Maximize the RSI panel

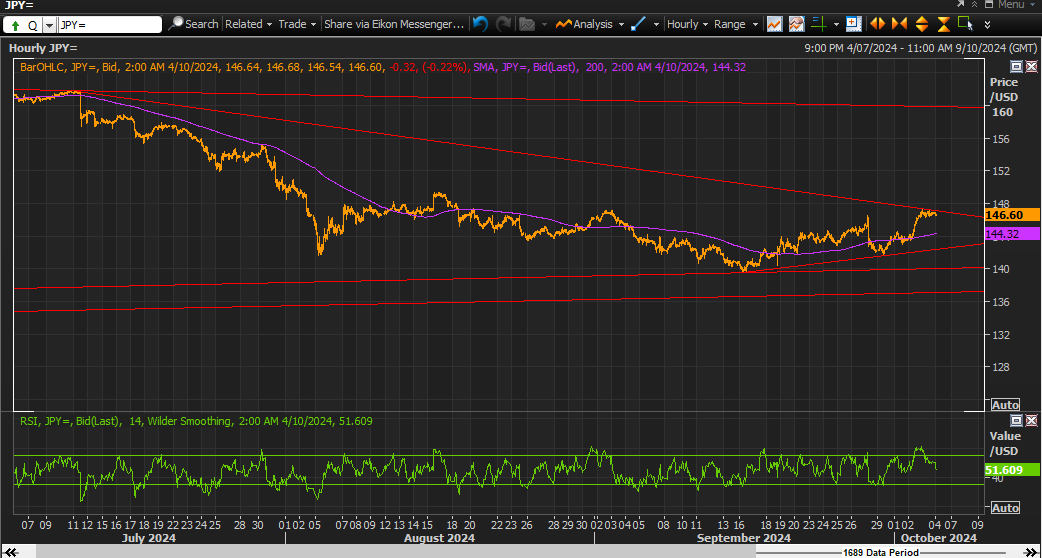tap(1016, 420)
